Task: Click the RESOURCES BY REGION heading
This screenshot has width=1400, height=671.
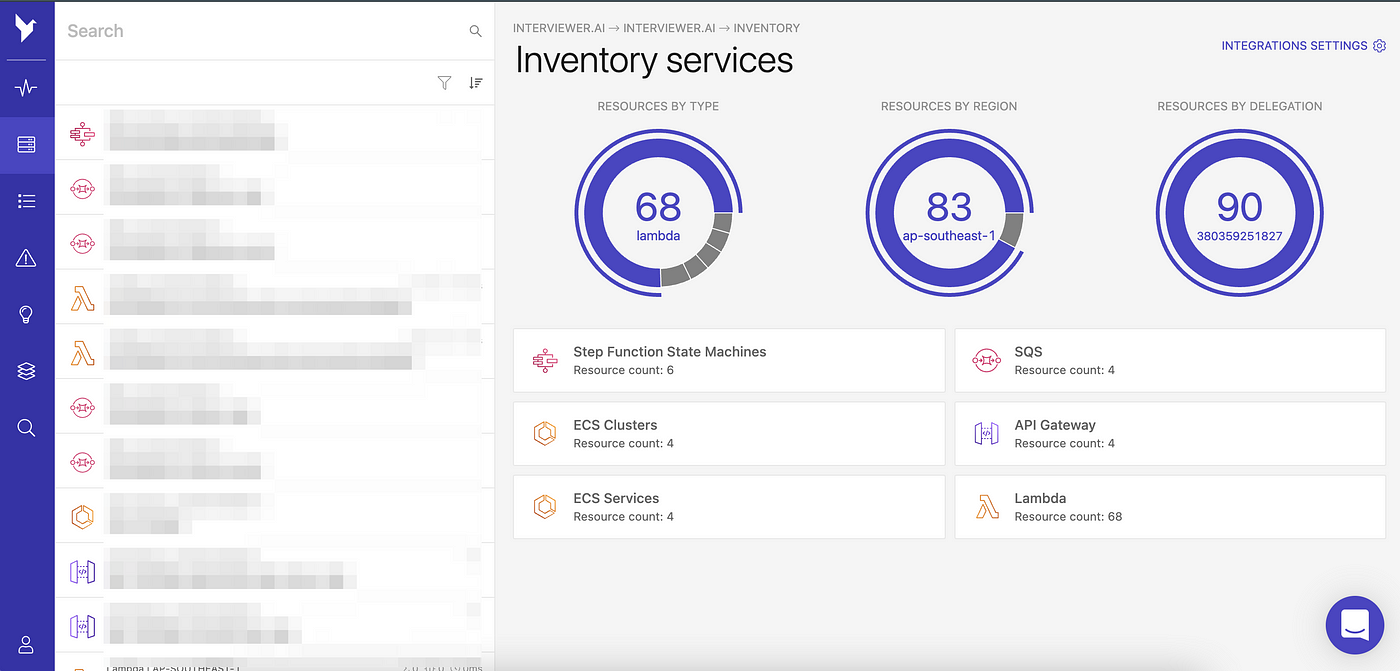Action: [x=949, y=106]
